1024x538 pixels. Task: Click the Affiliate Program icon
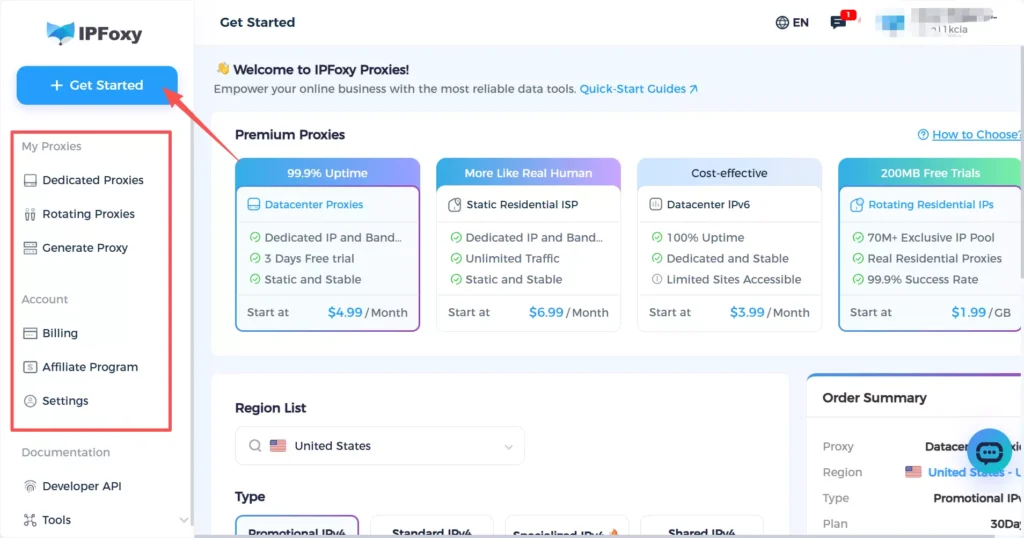click(30, 367)
